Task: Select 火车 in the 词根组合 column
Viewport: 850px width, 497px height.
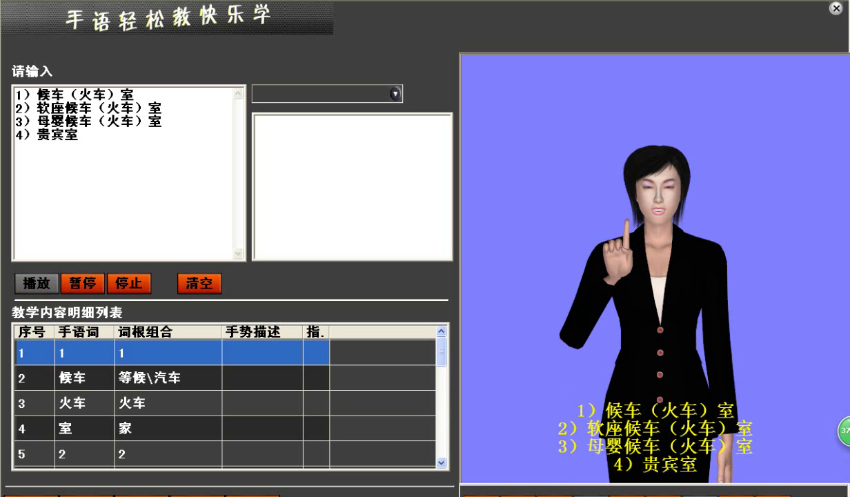Action: tap(168, 403)
